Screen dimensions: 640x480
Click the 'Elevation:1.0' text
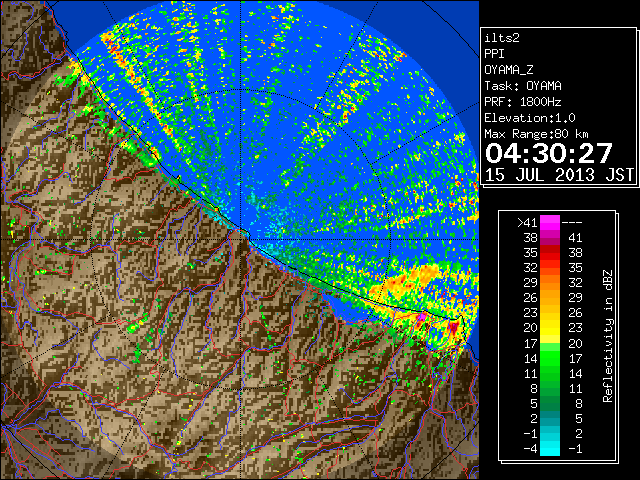click(530, 118)
